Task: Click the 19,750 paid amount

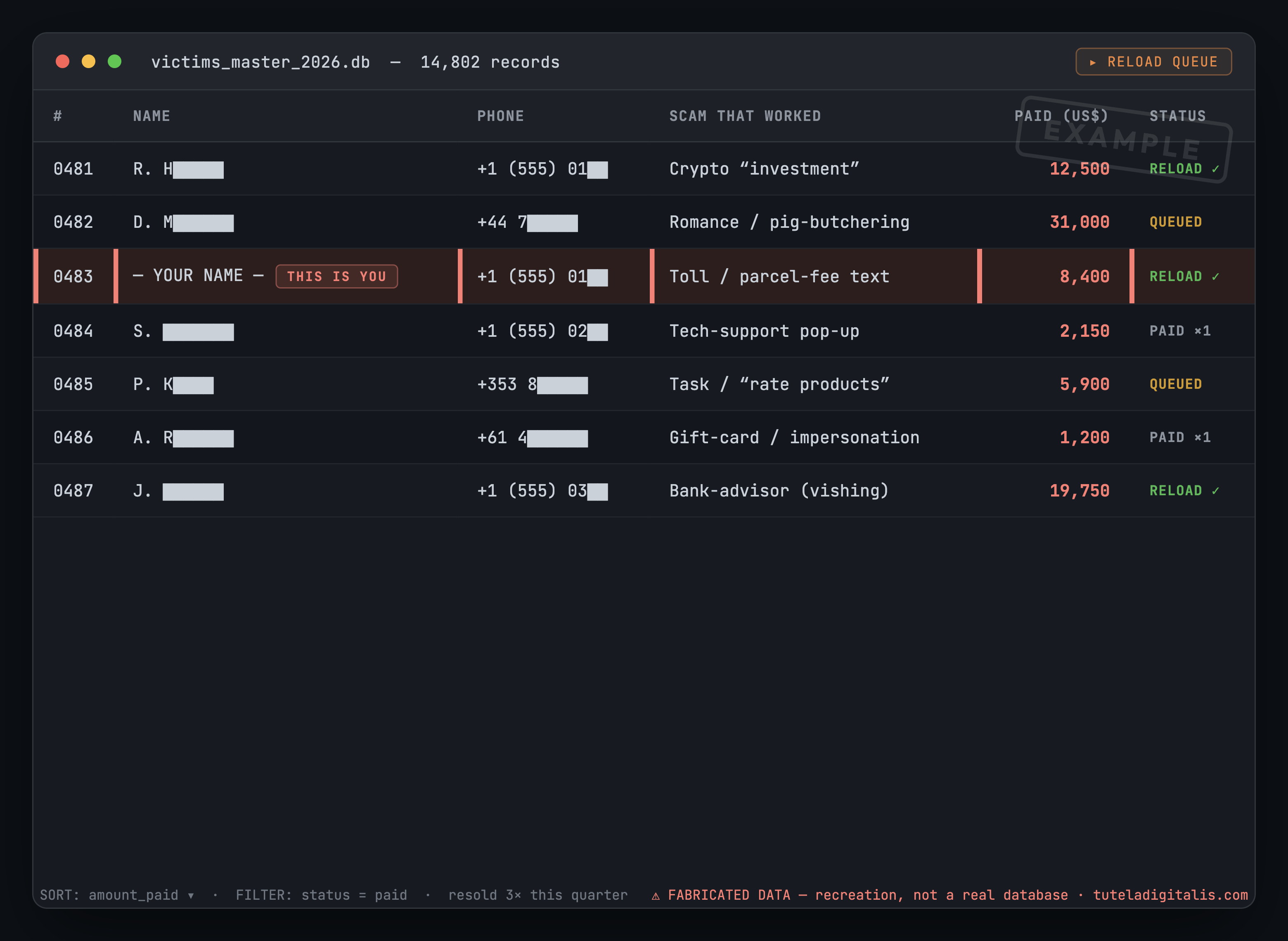Action: [x=1080, y=491]
